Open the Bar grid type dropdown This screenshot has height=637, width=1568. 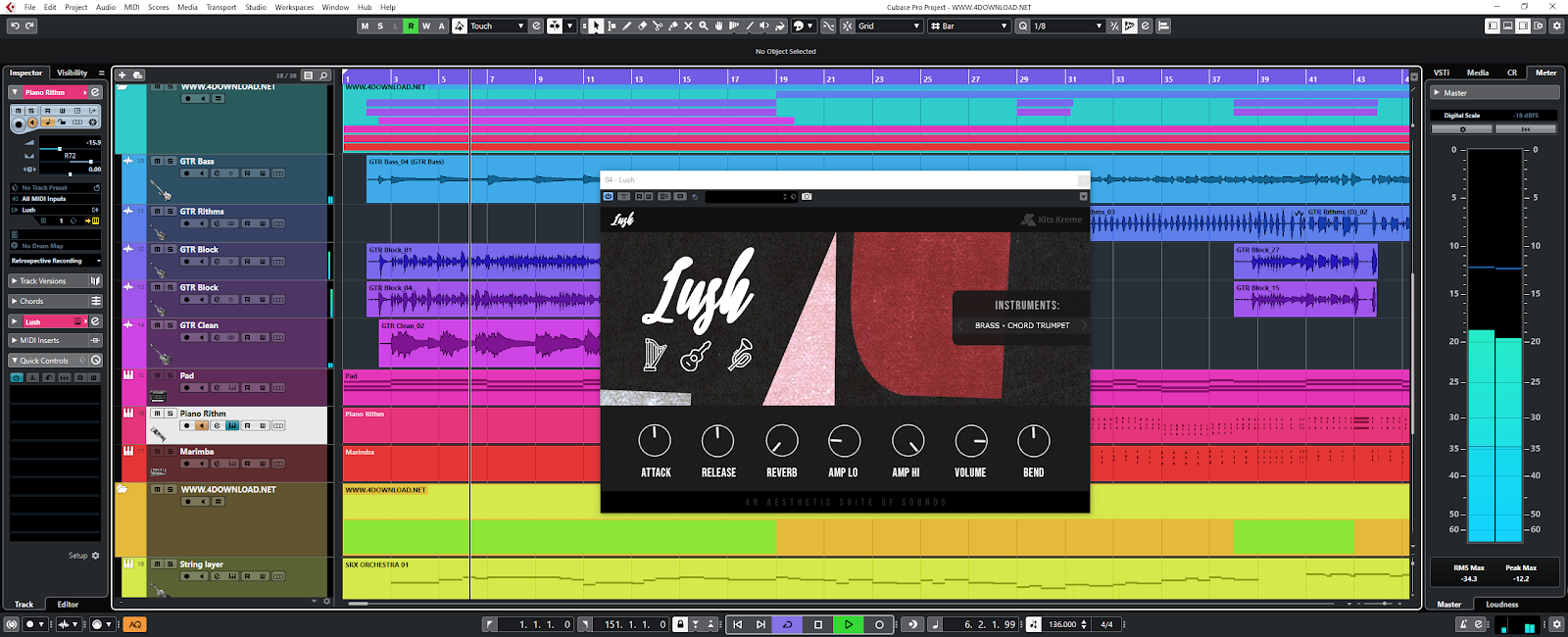(969, 26)
